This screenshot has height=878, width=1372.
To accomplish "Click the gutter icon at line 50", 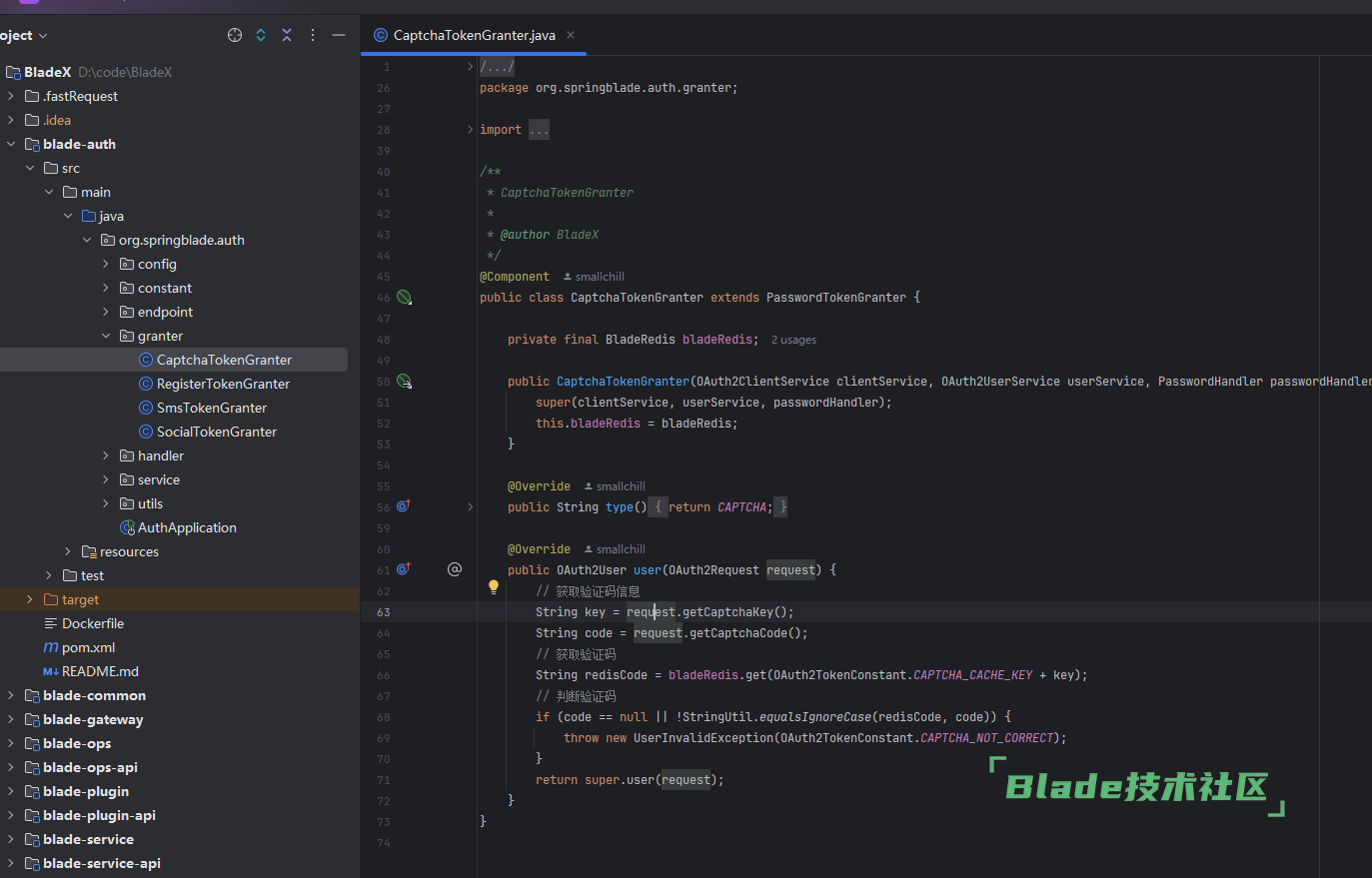I will tap(404, 381).
